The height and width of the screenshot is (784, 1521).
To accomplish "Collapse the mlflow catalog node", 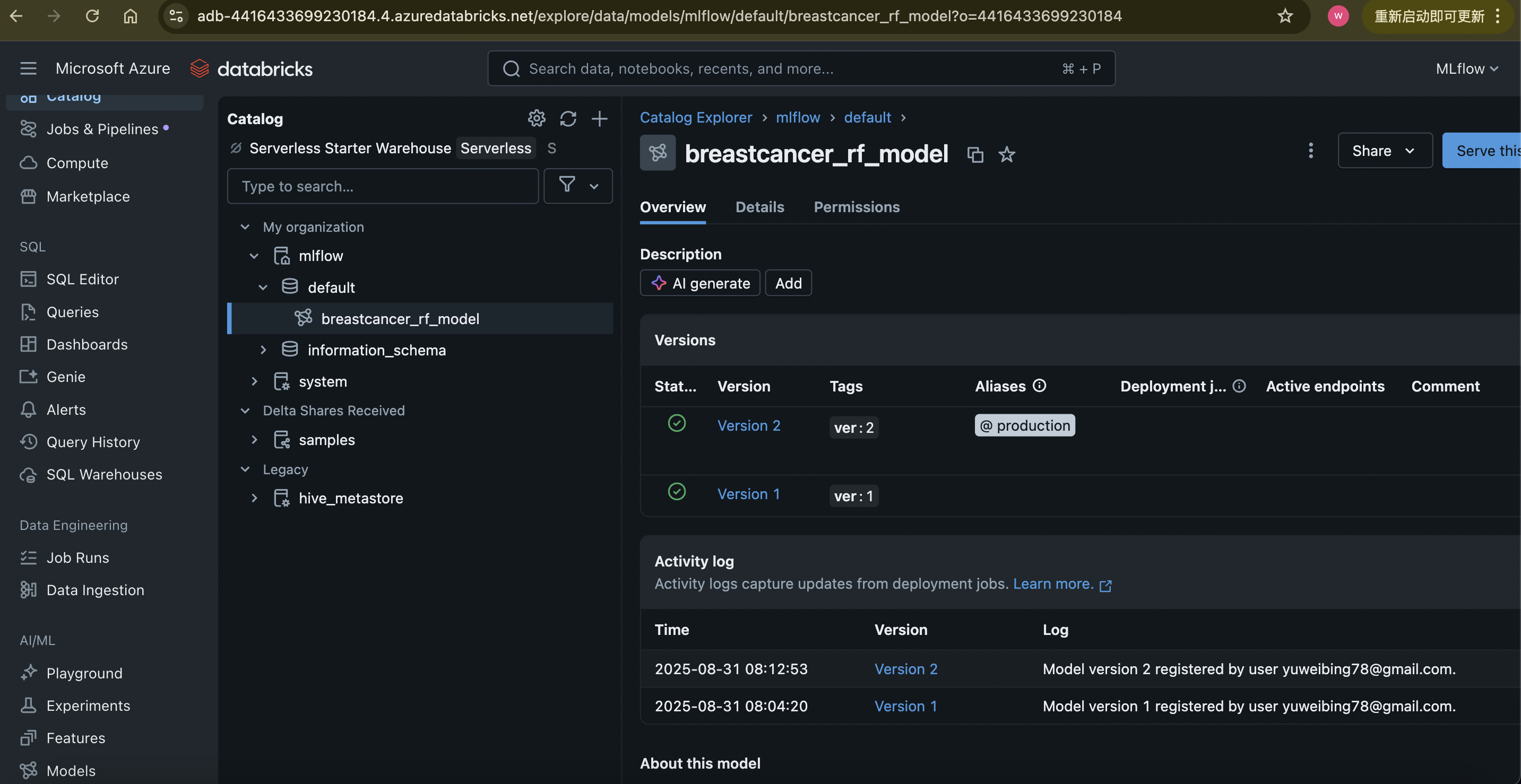I will 254,256.
